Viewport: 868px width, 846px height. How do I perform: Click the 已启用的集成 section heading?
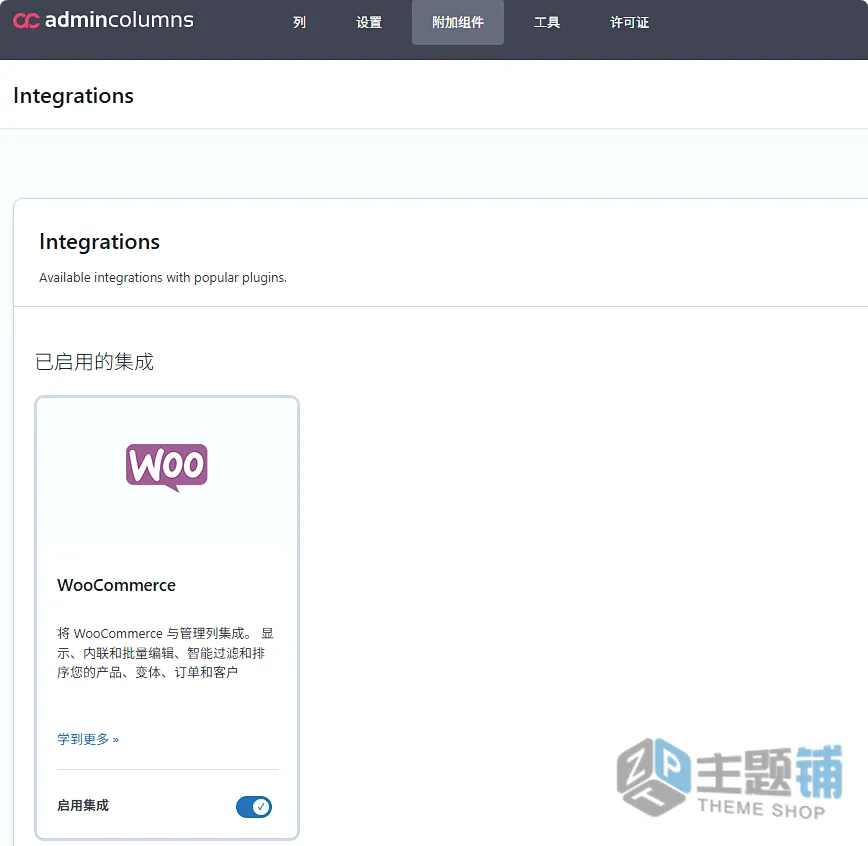click(94, 362)
